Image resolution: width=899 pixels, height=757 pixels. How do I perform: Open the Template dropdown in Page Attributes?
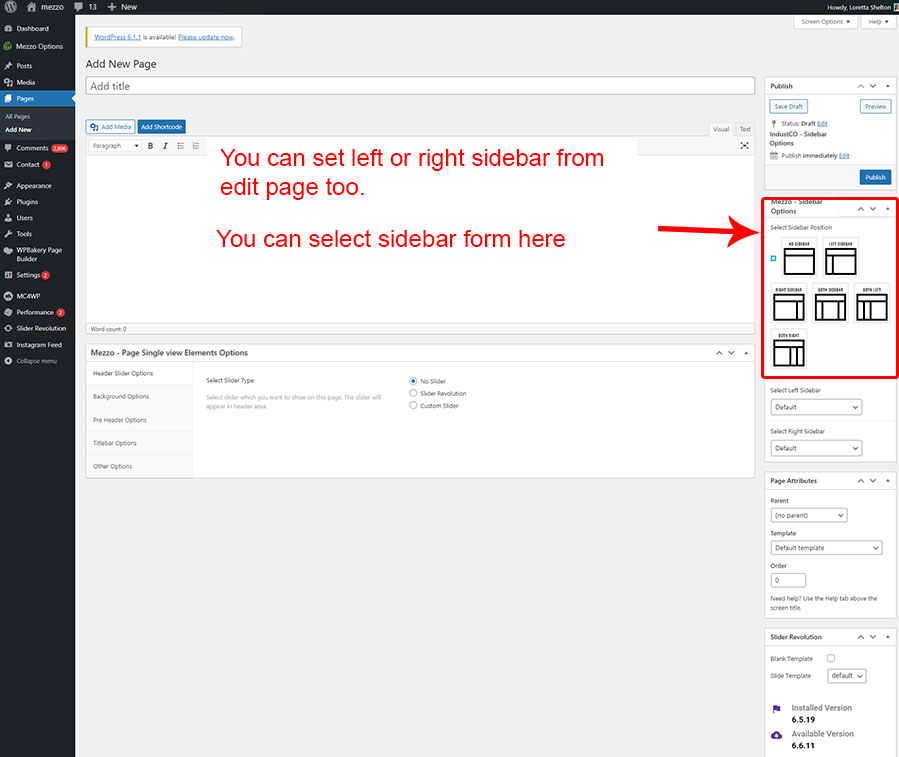[827, 548]
